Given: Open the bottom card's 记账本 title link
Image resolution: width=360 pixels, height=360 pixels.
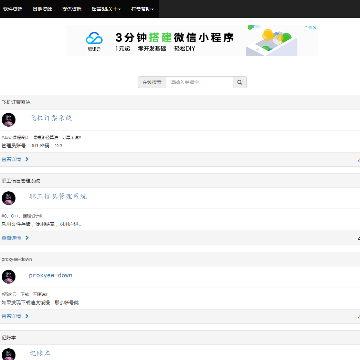Looking at the screenshot, I should coord(40,353).
